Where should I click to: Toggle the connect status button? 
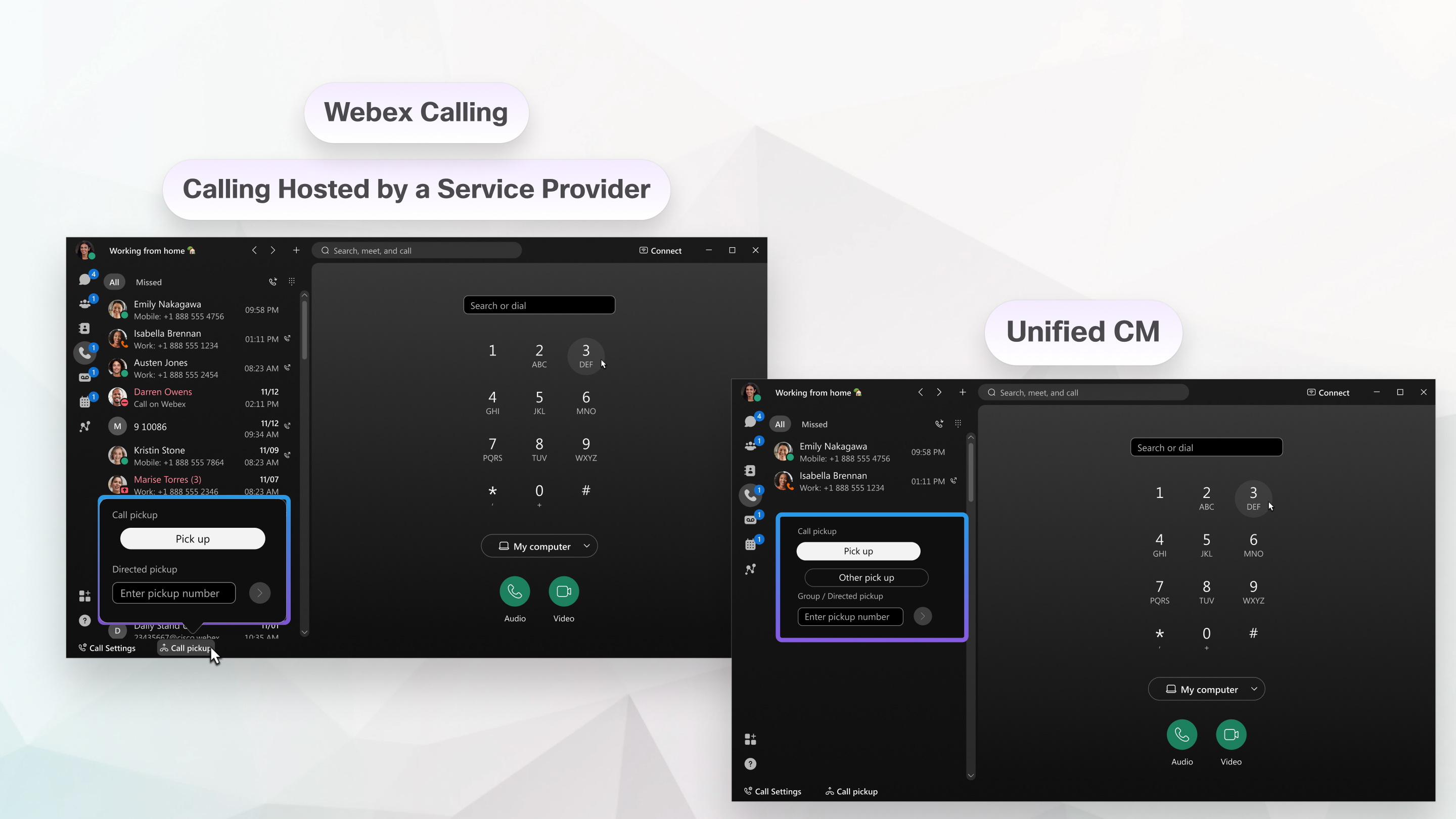click(659, 250)
